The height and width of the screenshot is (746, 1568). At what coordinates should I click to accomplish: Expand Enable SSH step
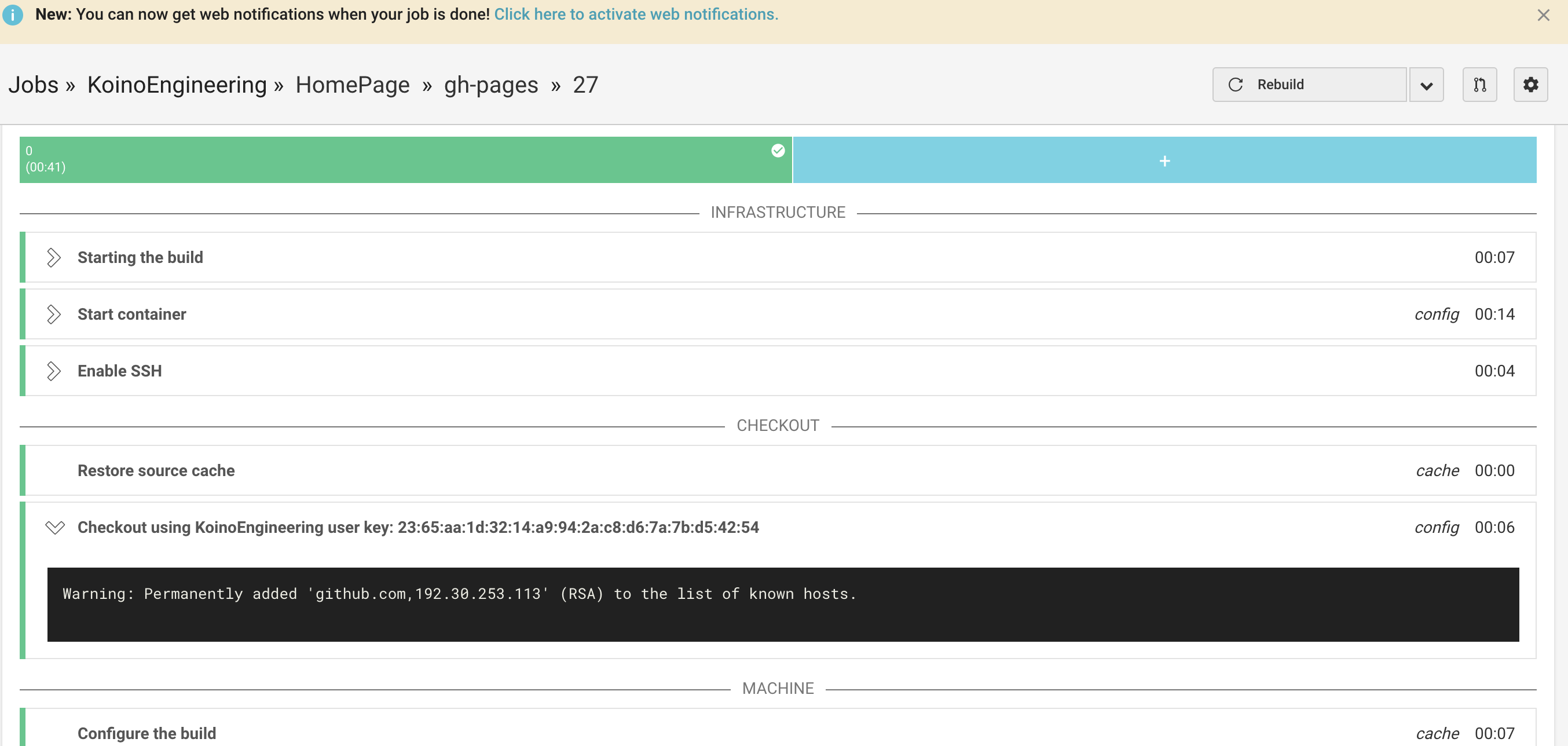tap(54, 371)
